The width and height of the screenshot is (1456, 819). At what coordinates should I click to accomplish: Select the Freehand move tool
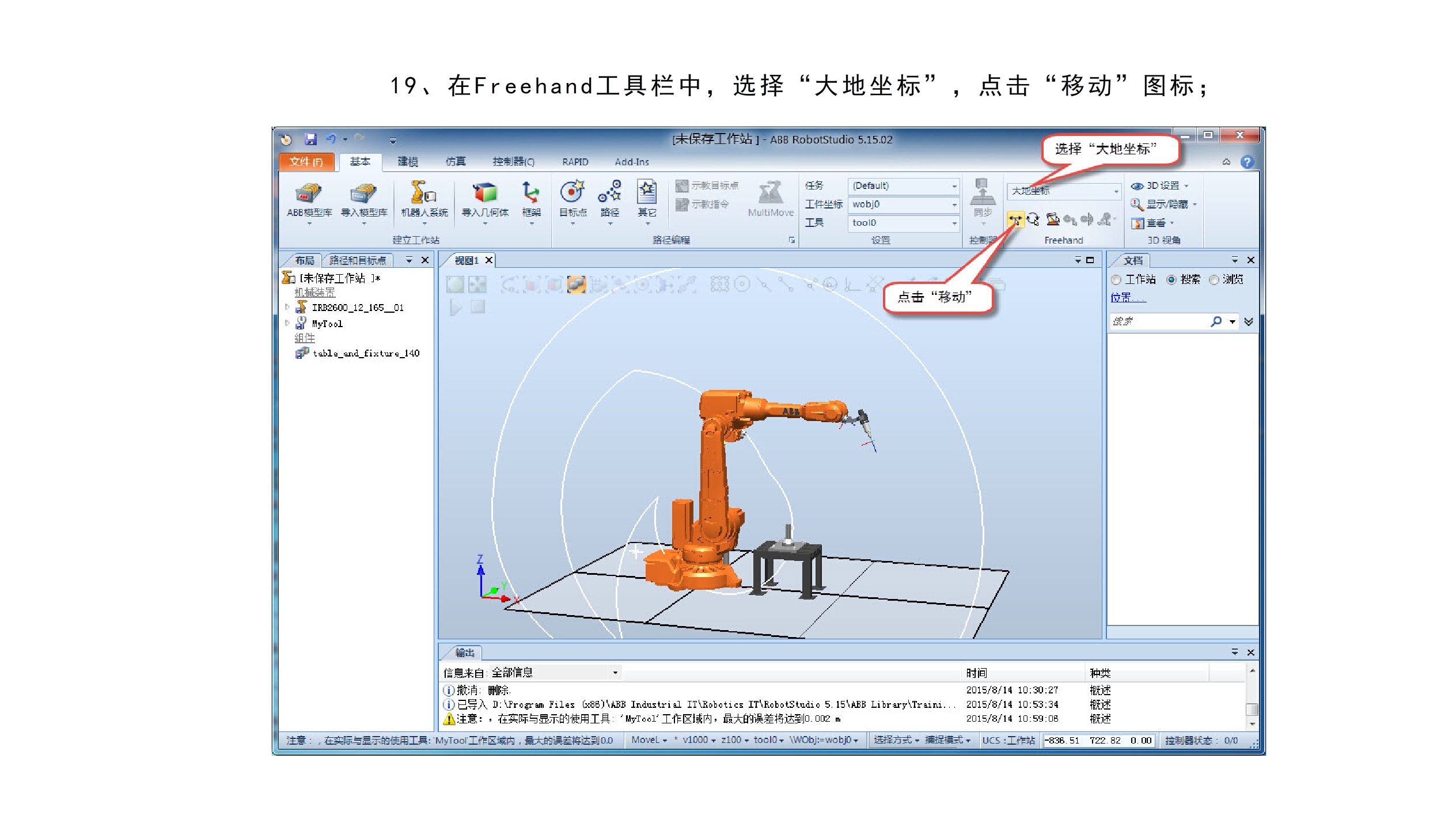pos(1015,219)
